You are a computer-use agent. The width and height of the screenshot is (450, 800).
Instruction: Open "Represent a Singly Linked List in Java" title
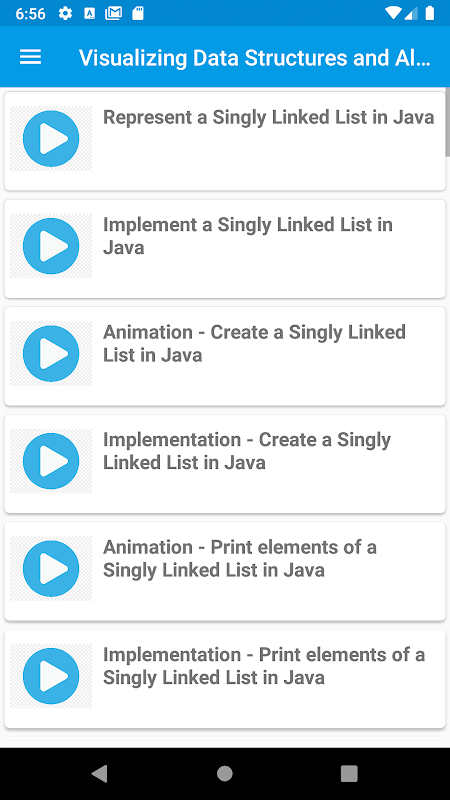268,117
